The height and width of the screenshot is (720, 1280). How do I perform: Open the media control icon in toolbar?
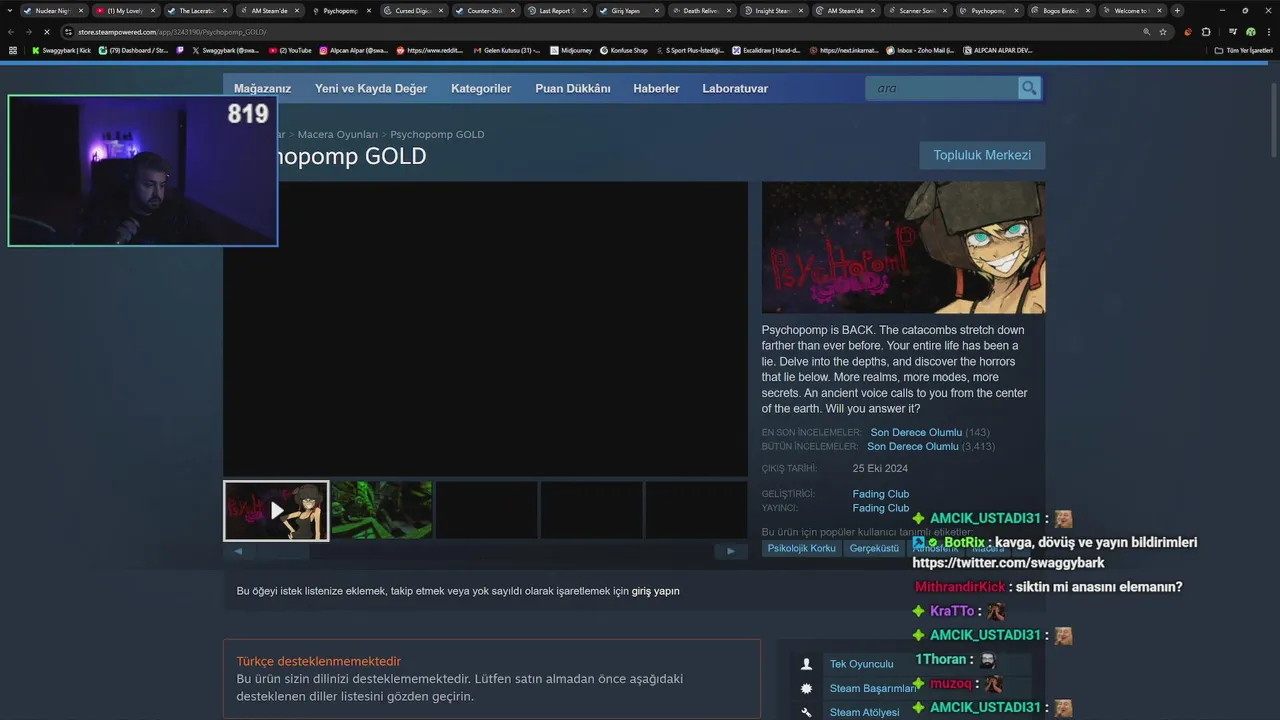pyautogui.click(x=1233, y=32)
